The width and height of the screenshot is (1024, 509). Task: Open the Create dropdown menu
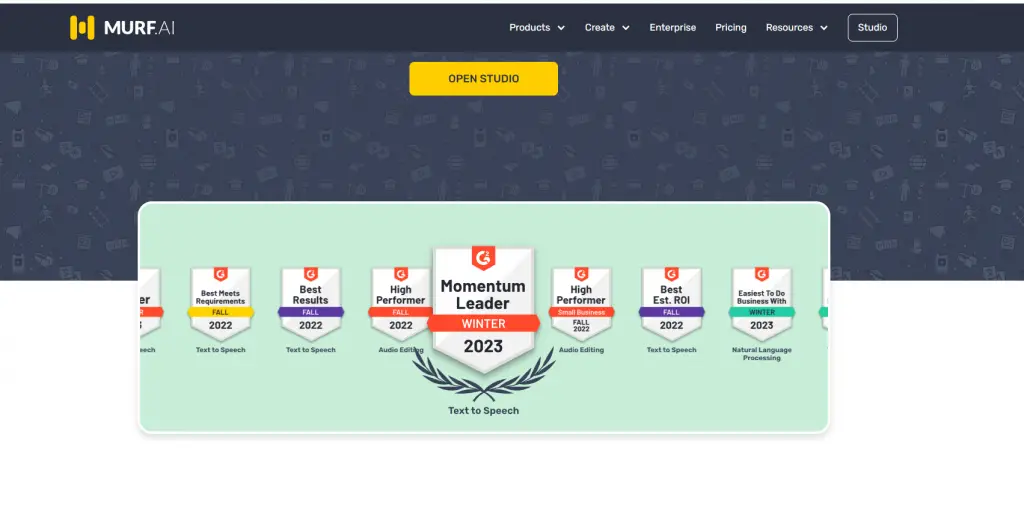(607, 28)
